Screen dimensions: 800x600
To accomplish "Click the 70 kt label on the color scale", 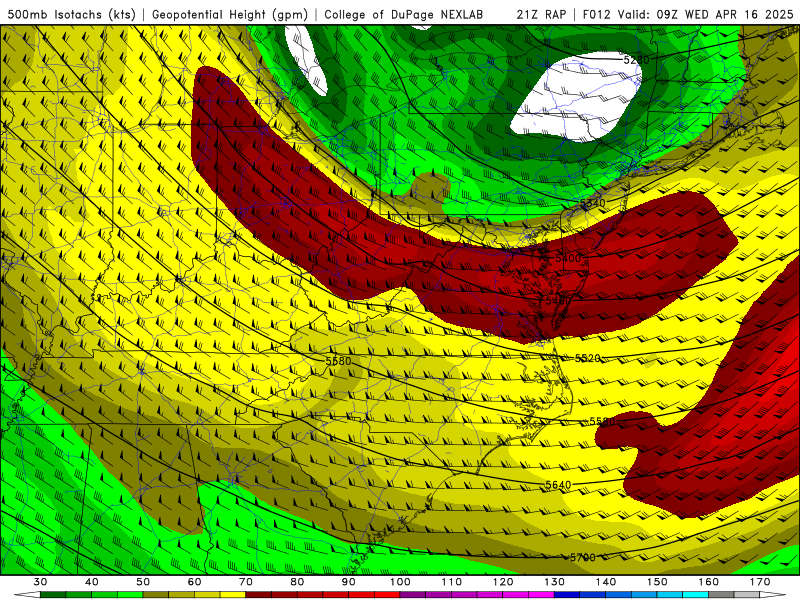I will [246, 582].
